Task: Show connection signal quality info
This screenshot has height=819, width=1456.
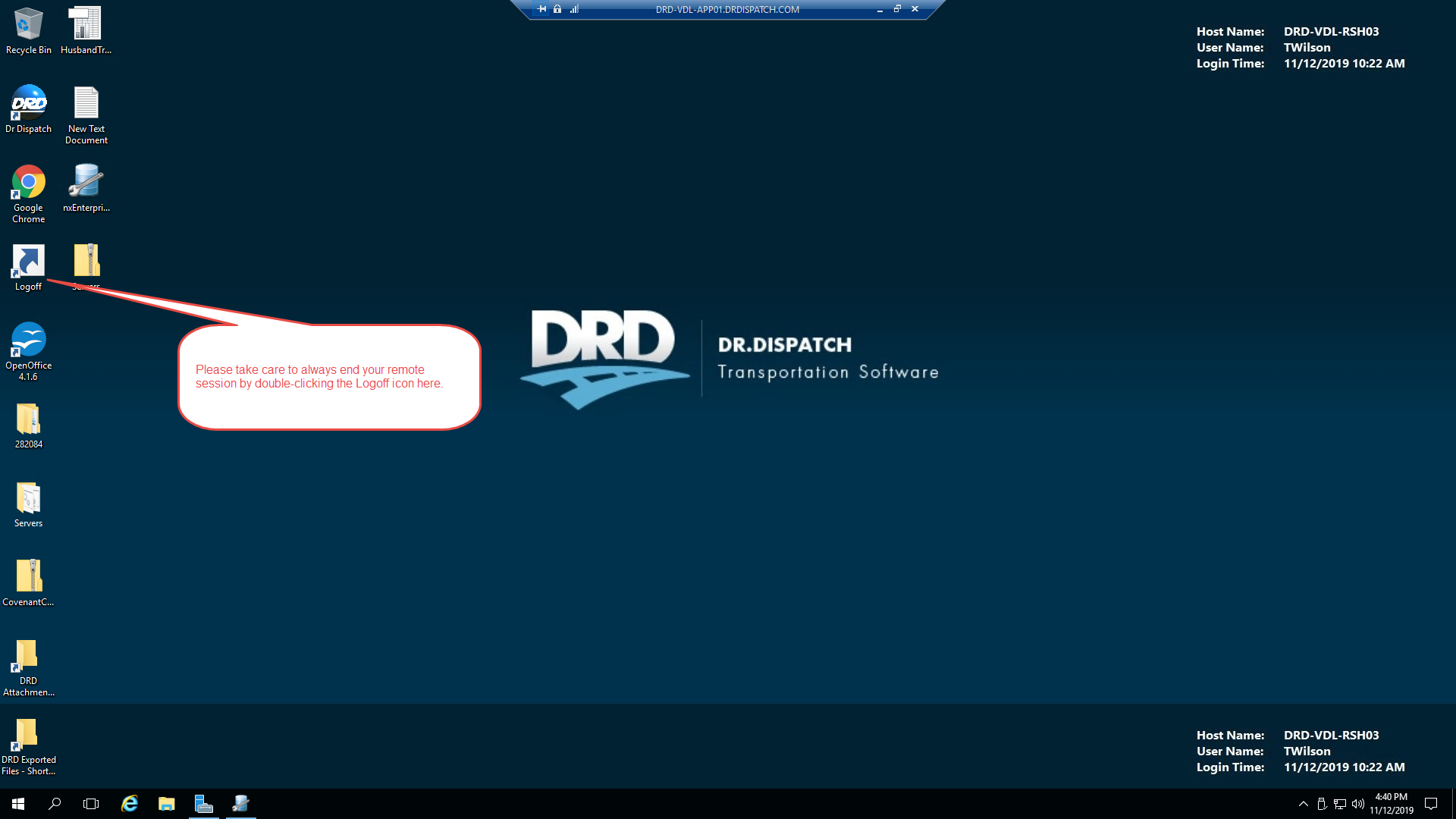Action: tap(574, 9)
